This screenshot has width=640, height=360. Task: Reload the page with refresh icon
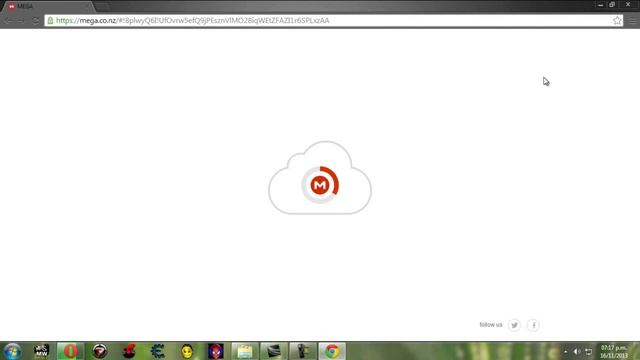(35, 20)
